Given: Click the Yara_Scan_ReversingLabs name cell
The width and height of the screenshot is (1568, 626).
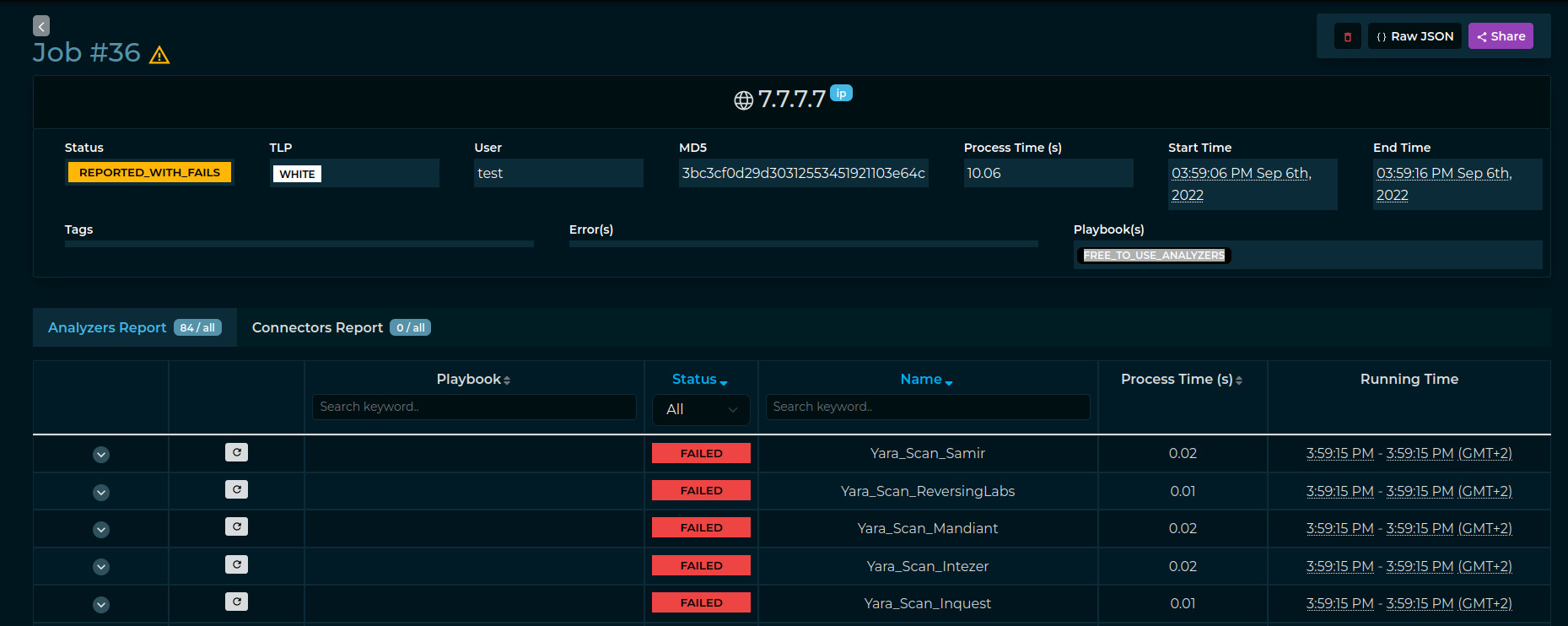Looking at the screenshot, I should (x=928, y=491).
